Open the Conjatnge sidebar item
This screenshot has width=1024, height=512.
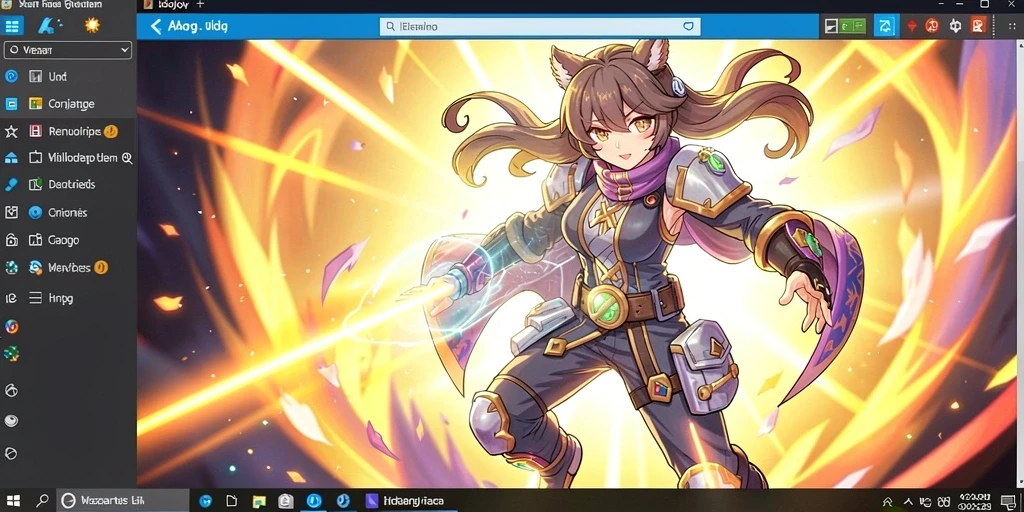pos(62,104)
